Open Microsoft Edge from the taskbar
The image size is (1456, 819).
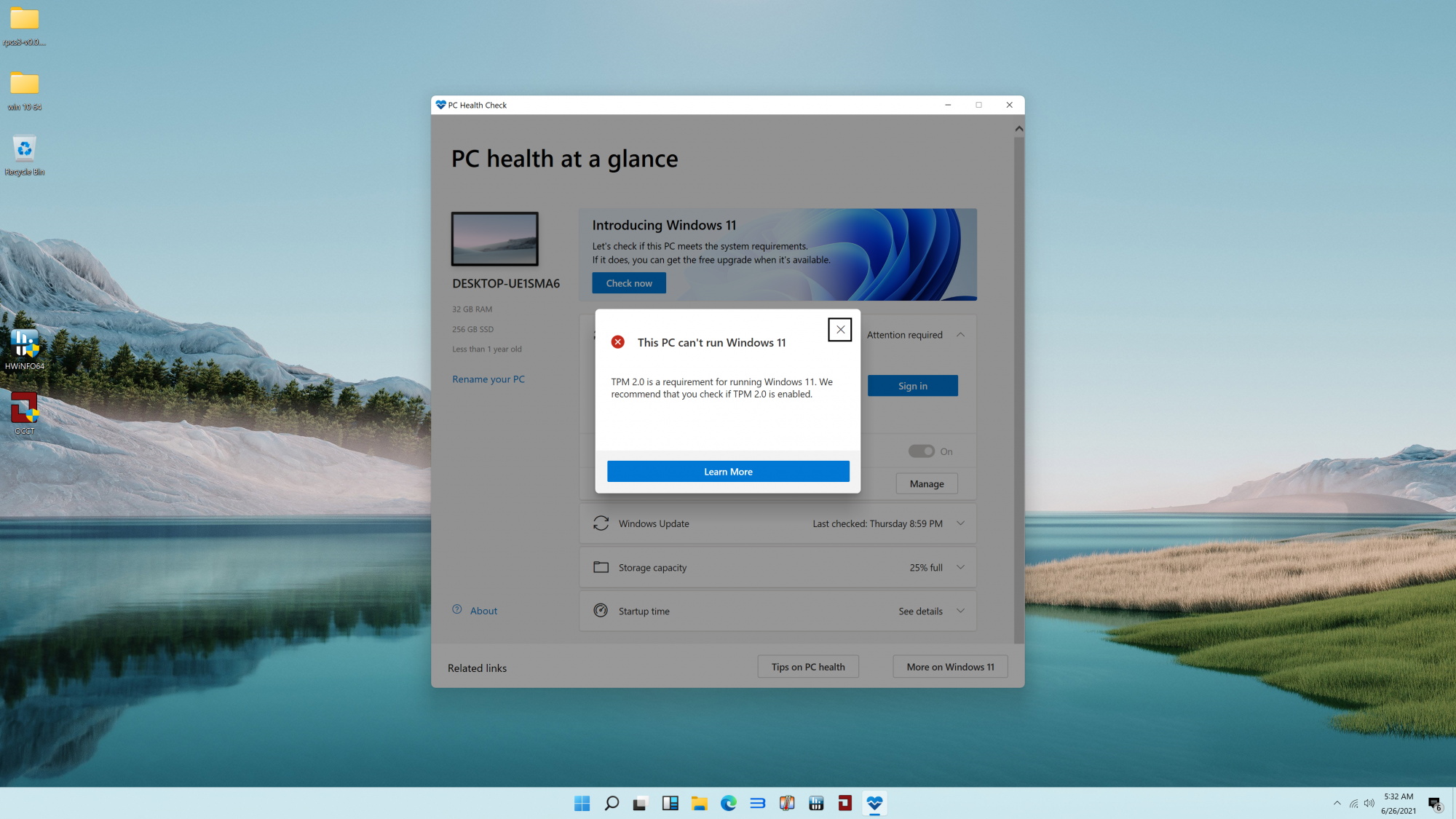[x=728, y=803]
